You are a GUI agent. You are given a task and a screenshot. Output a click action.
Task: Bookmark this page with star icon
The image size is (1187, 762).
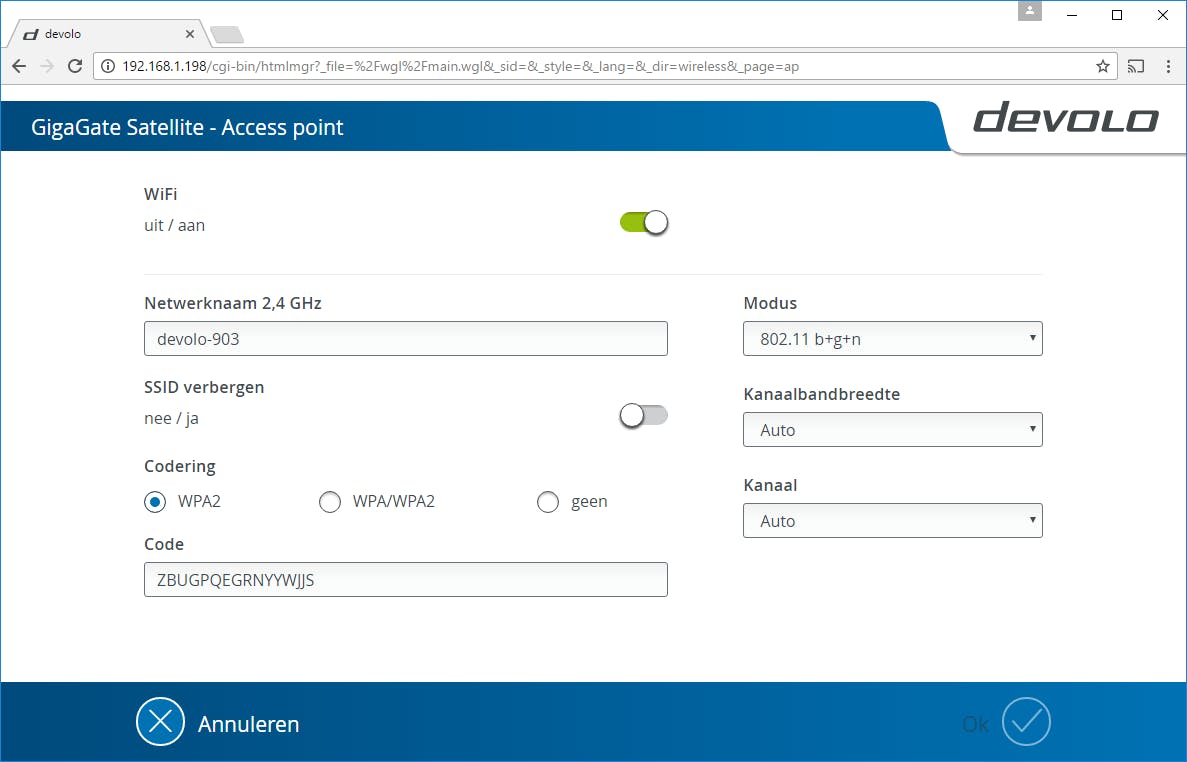tap(1103, 67)
